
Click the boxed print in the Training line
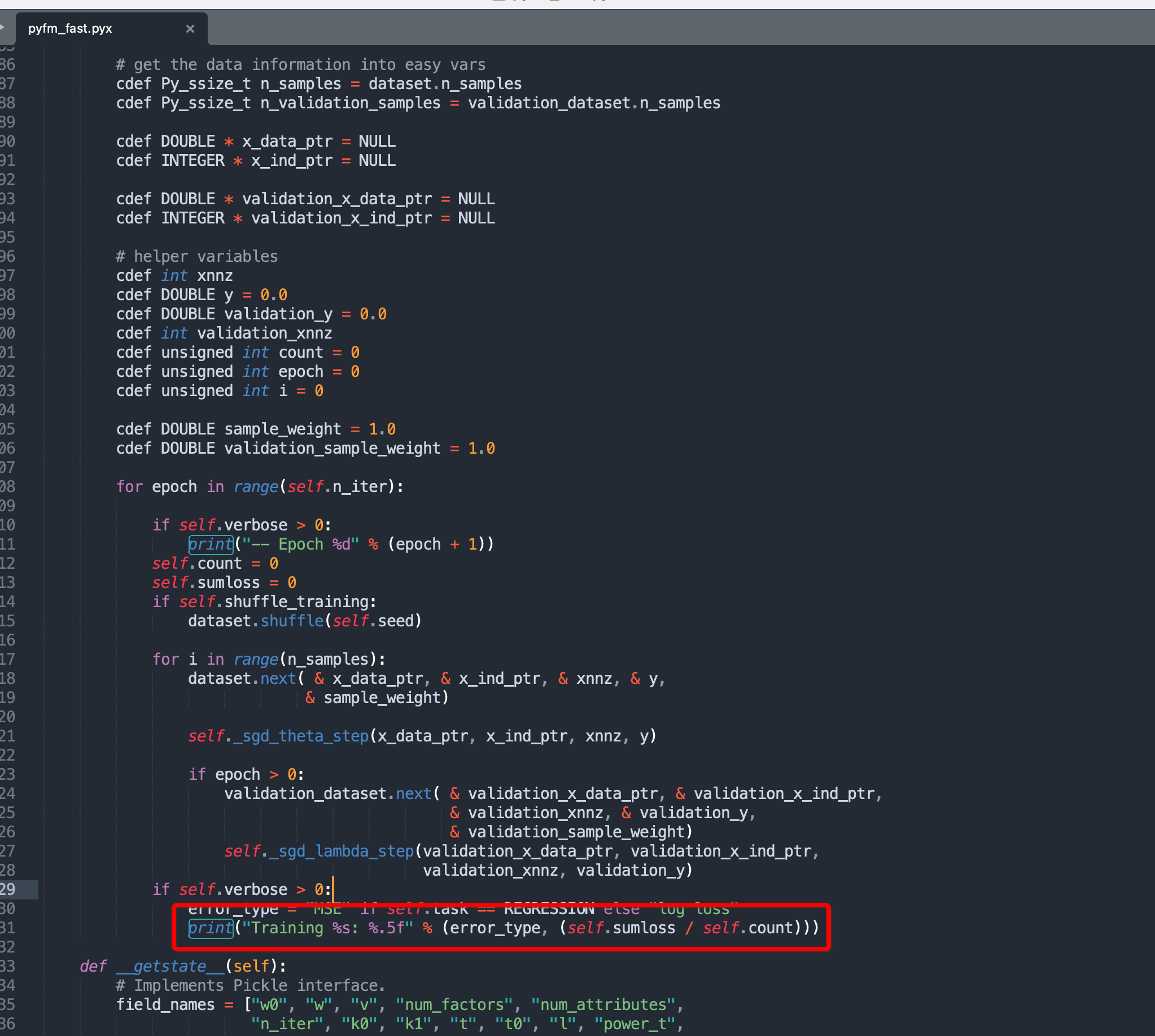coord(210,928)
